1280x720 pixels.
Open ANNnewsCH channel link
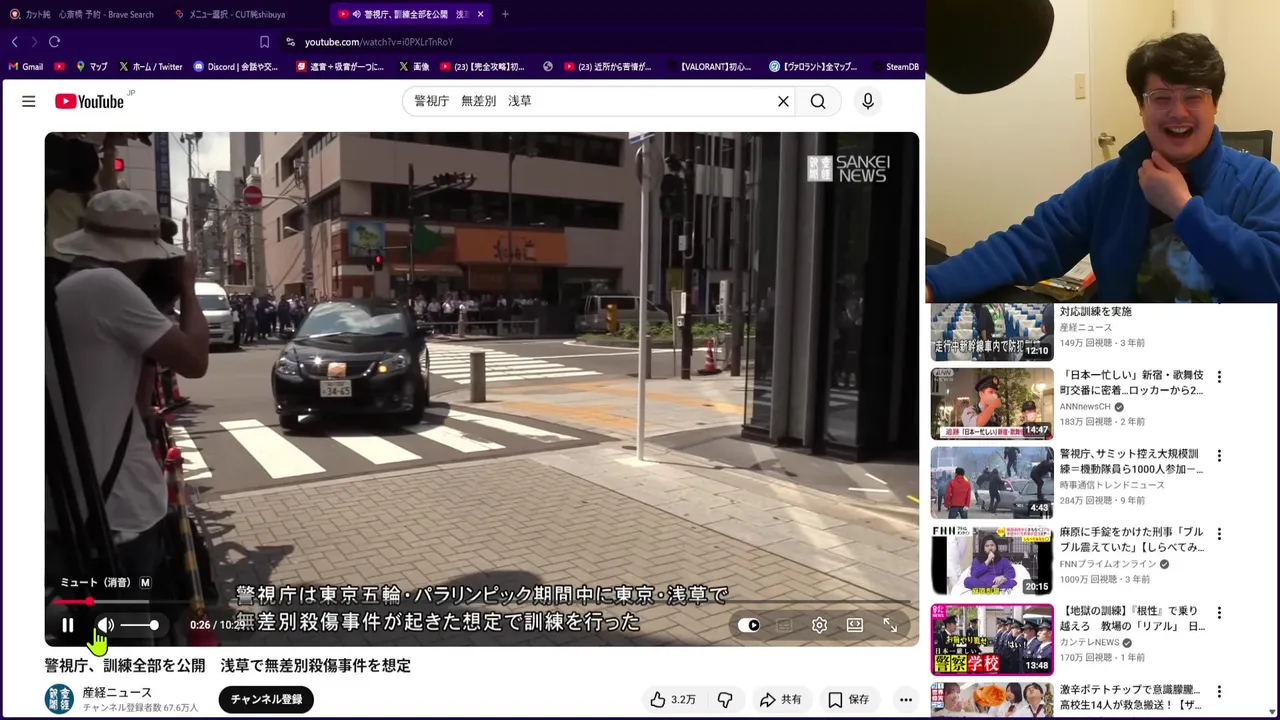tap(1085, 407)
